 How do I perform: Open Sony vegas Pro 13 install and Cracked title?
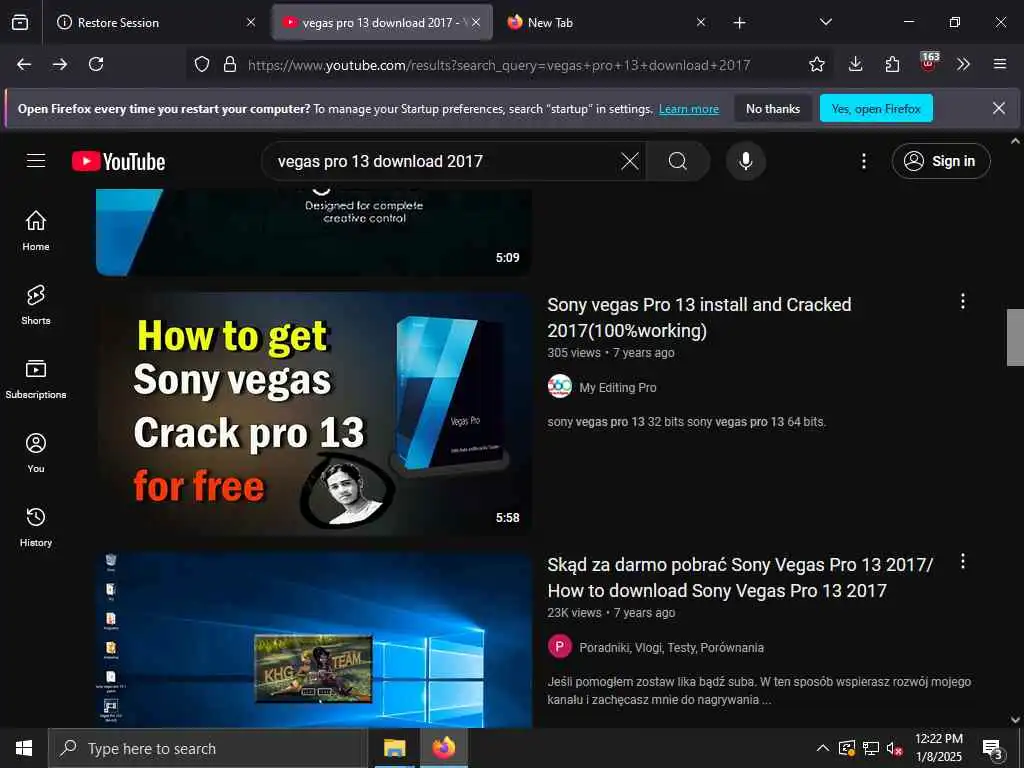tap(699, 317)
